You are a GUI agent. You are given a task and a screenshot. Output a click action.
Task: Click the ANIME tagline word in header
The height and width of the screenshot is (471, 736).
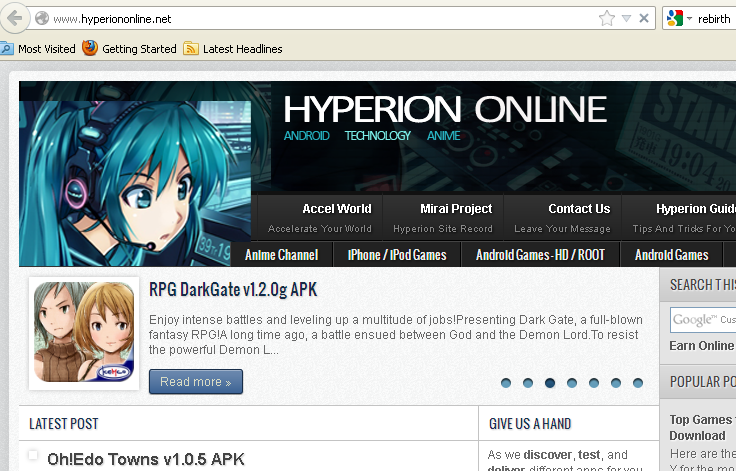[444, 136]
